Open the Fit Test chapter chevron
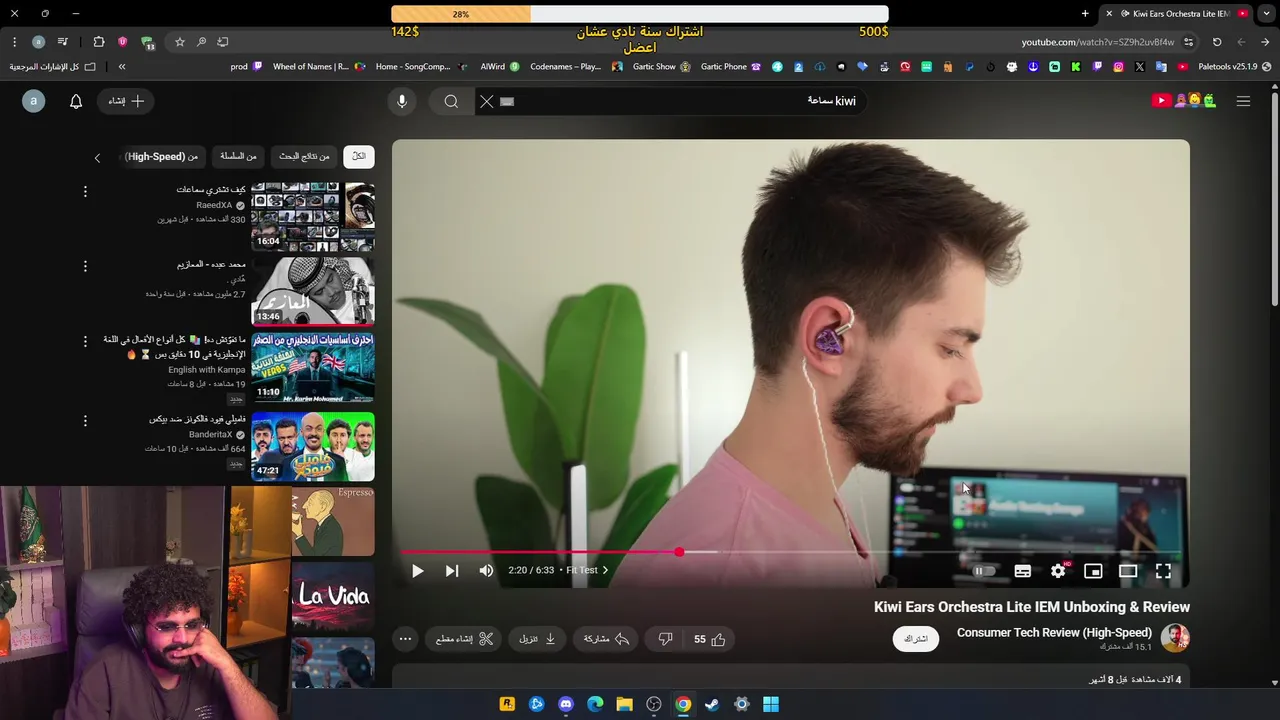Image resolution: width=1280 pixels, height=720 pixels. [x=605, y=570]
